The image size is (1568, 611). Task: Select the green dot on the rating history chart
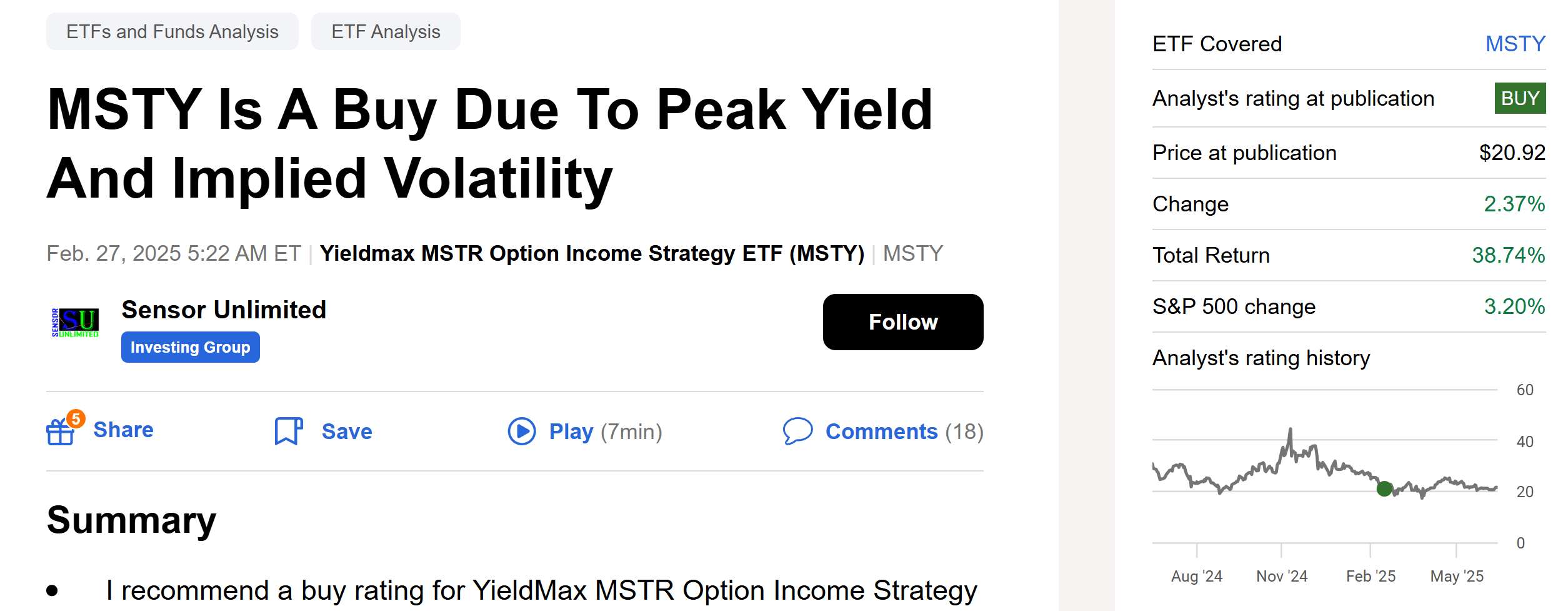[1384, 490]
